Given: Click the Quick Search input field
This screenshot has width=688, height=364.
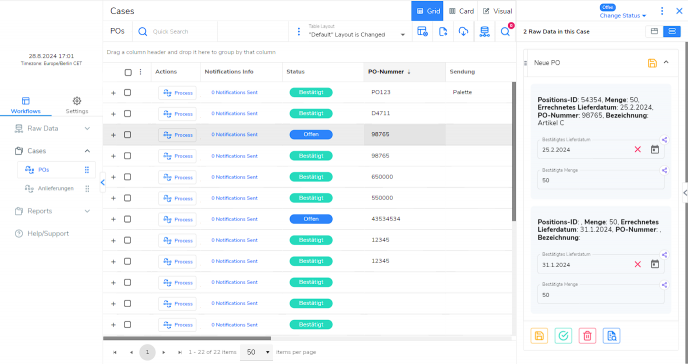Looking at the screenshot, I should pyautogui.click(x=183, y=32).
